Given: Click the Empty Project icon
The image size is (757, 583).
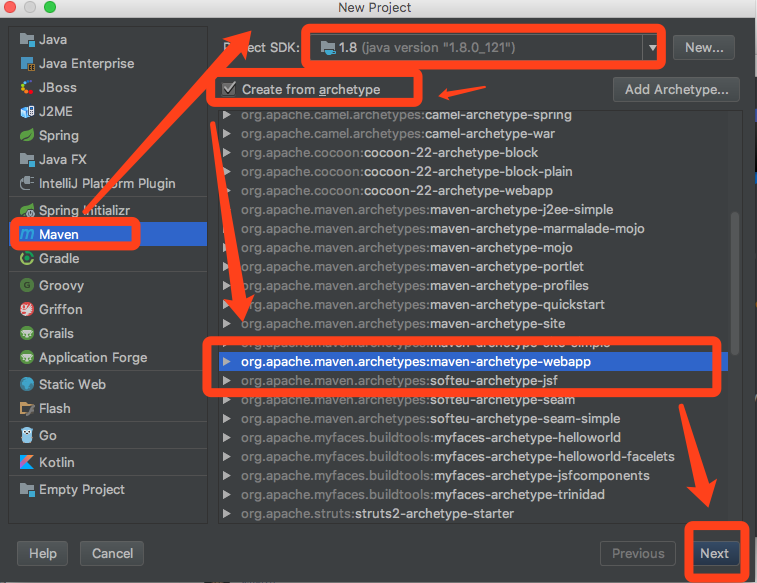Looking at the screenshot, I should coord(27,489).
